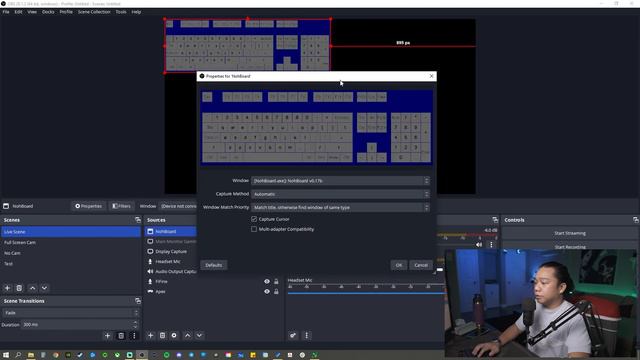
Task: Click Start Recording button
Action: (x=570, y=247)
